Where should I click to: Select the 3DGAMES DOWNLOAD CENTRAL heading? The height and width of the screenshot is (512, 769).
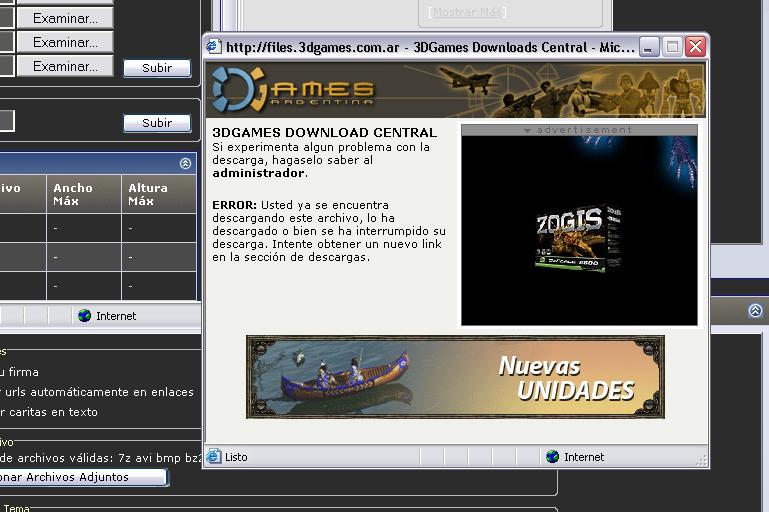[x=324, y=133]
